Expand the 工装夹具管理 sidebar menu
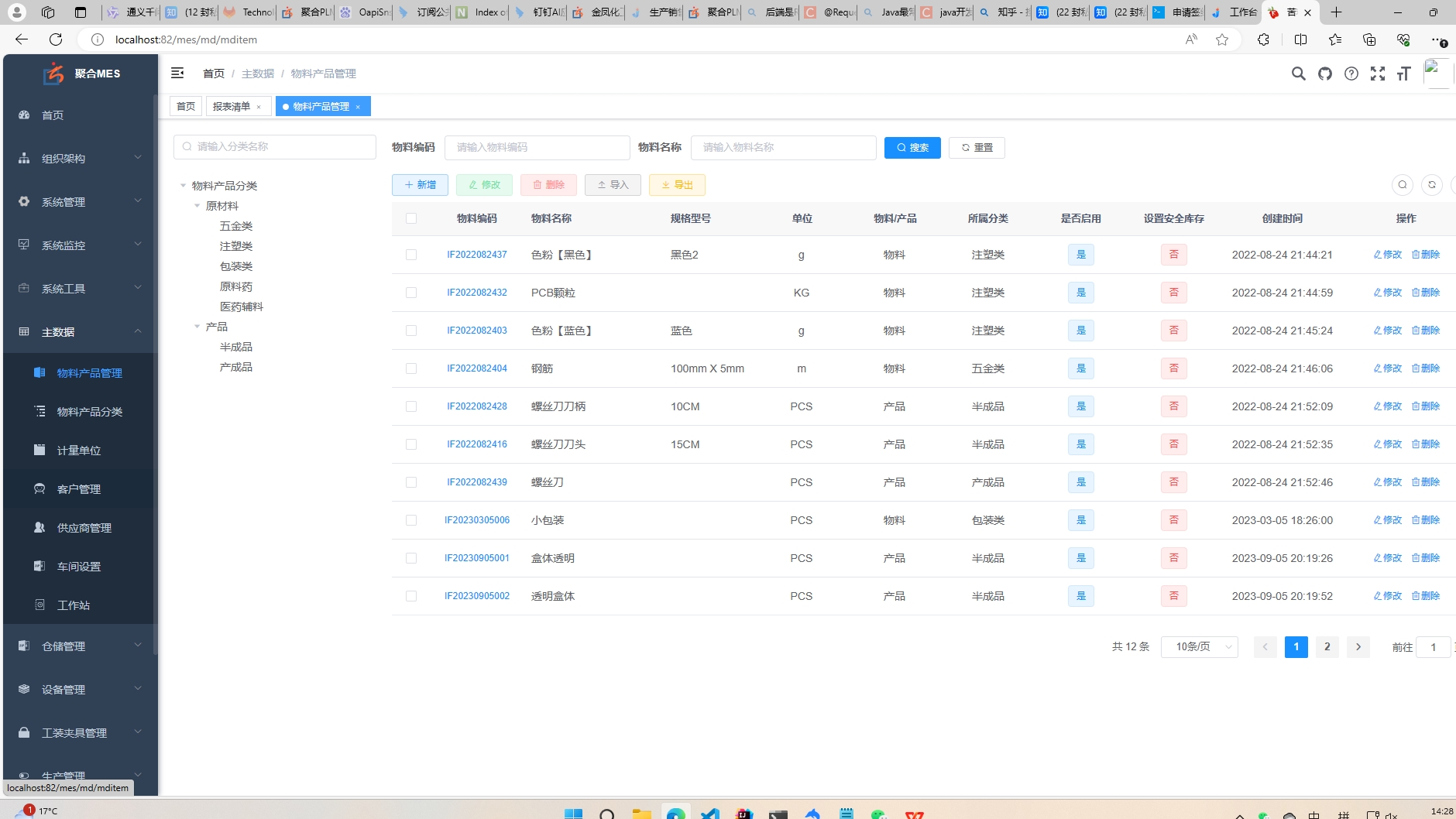Viewport: 1456px width, 819px height. (x=81, y=733)
